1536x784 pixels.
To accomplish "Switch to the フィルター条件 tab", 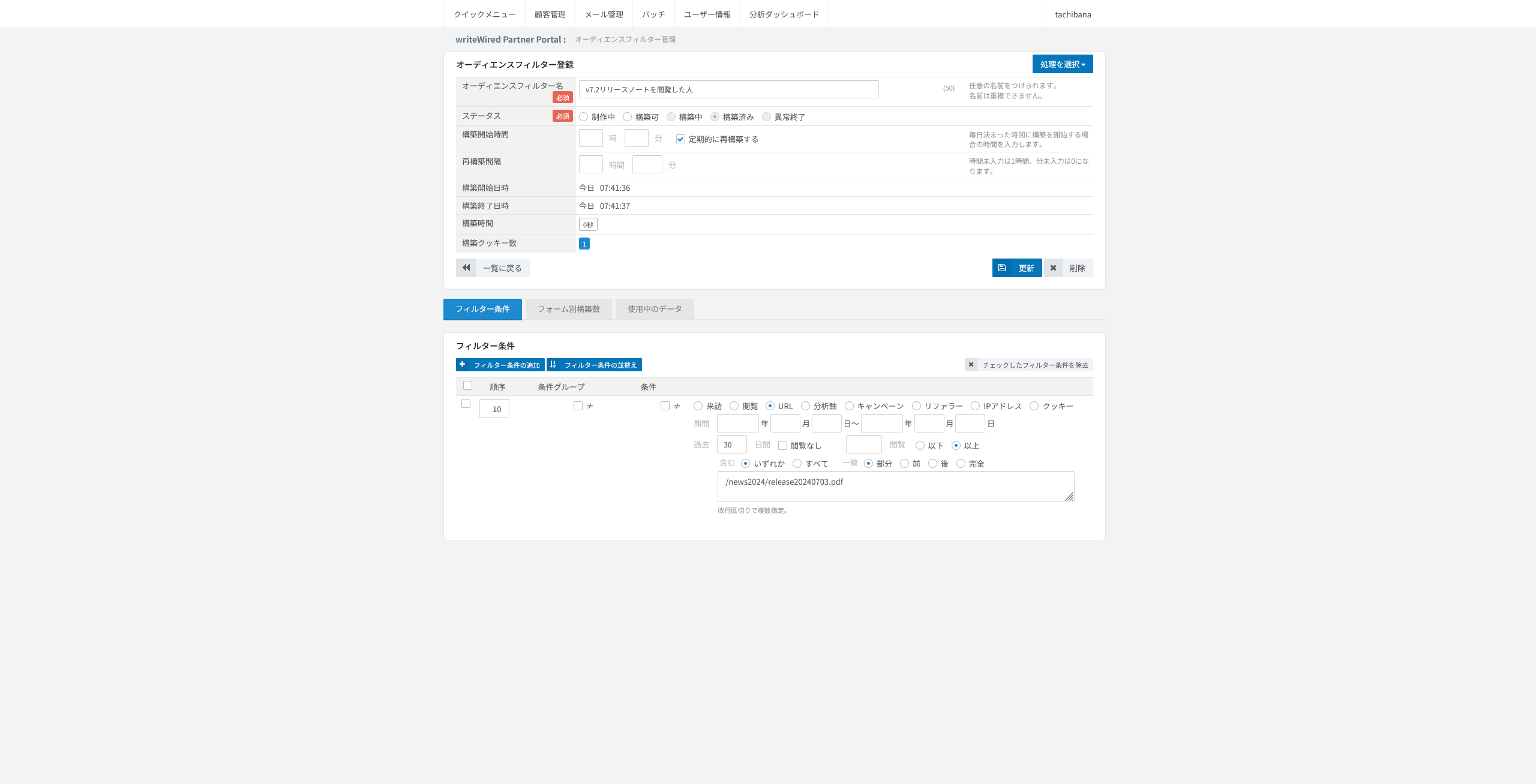I will coord(482,309).
